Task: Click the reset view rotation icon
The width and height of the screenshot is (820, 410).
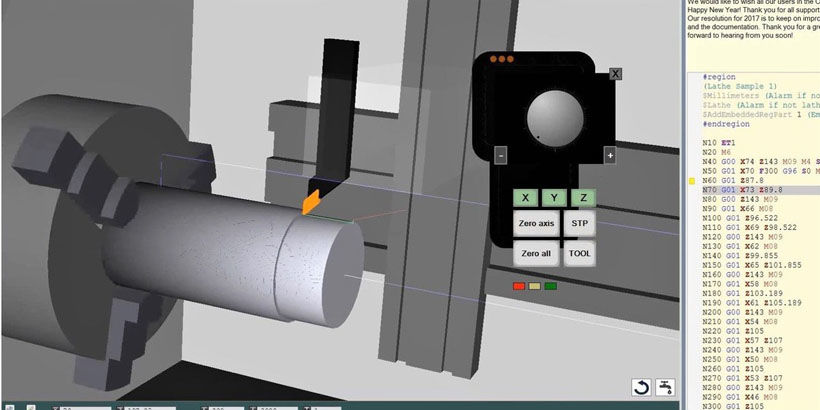Action: 641,388
